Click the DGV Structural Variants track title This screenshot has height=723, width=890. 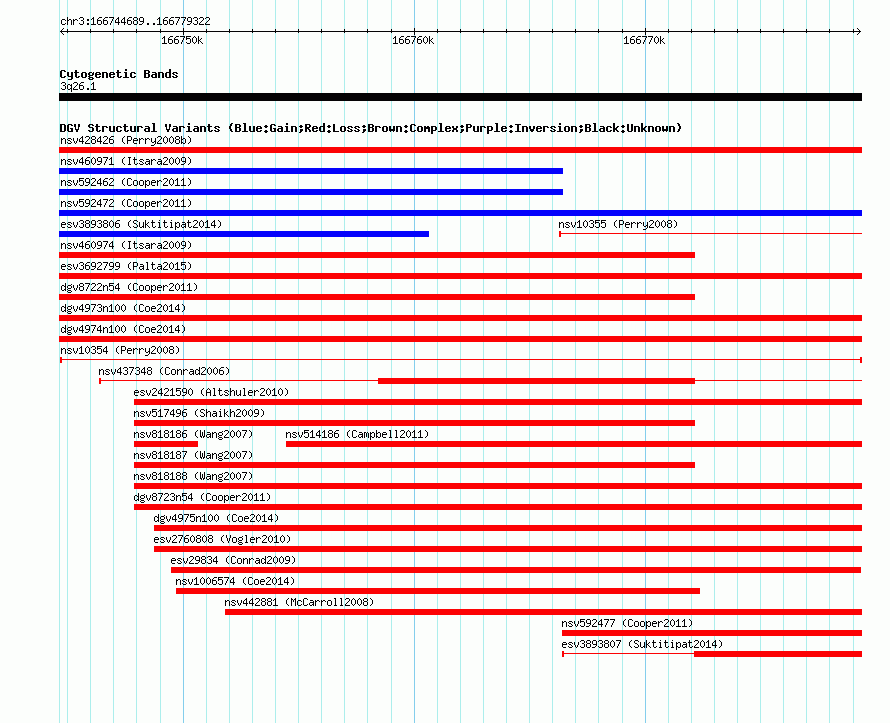pyautogui.click(x=371, y=128)
